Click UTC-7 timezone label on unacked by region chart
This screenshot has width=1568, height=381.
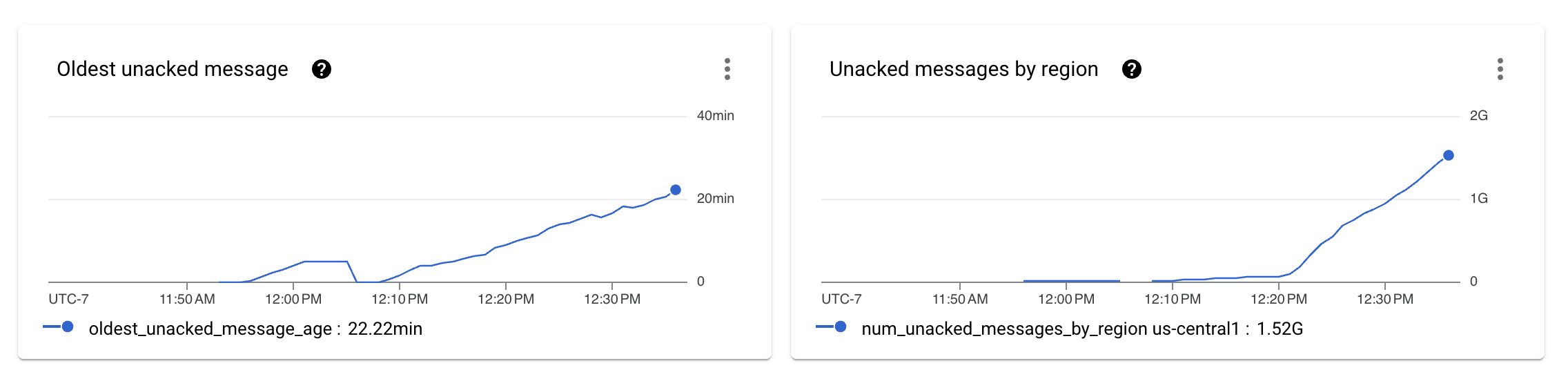tap(841, 299)
